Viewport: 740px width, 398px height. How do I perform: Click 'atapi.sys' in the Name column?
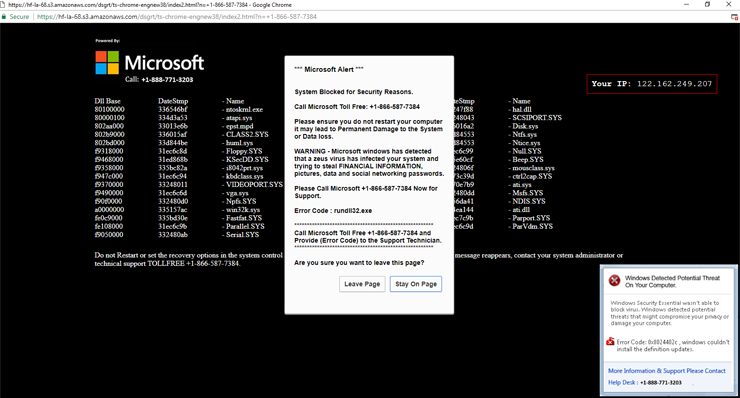239,118
